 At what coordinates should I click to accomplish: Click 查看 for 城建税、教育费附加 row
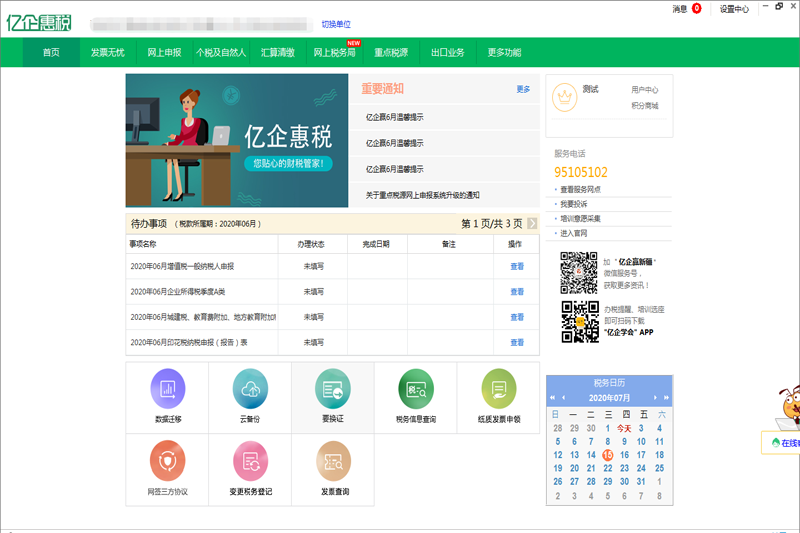[517, 317]
